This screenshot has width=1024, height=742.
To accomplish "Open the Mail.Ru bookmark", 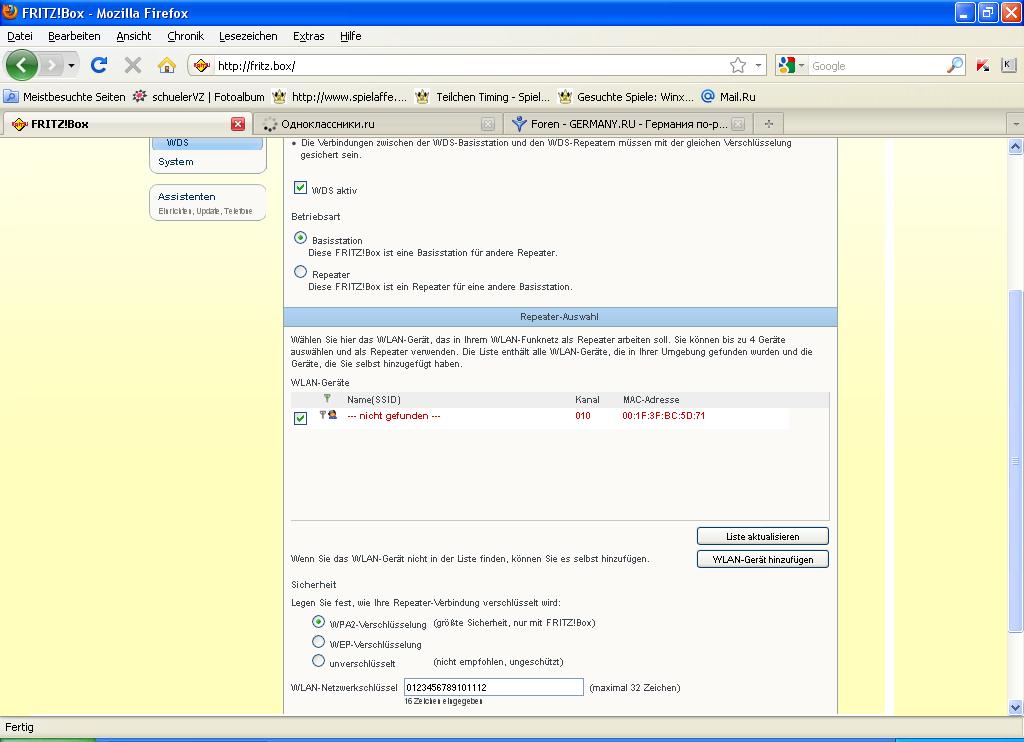I will pyautogui.click(x=728, y=97).
